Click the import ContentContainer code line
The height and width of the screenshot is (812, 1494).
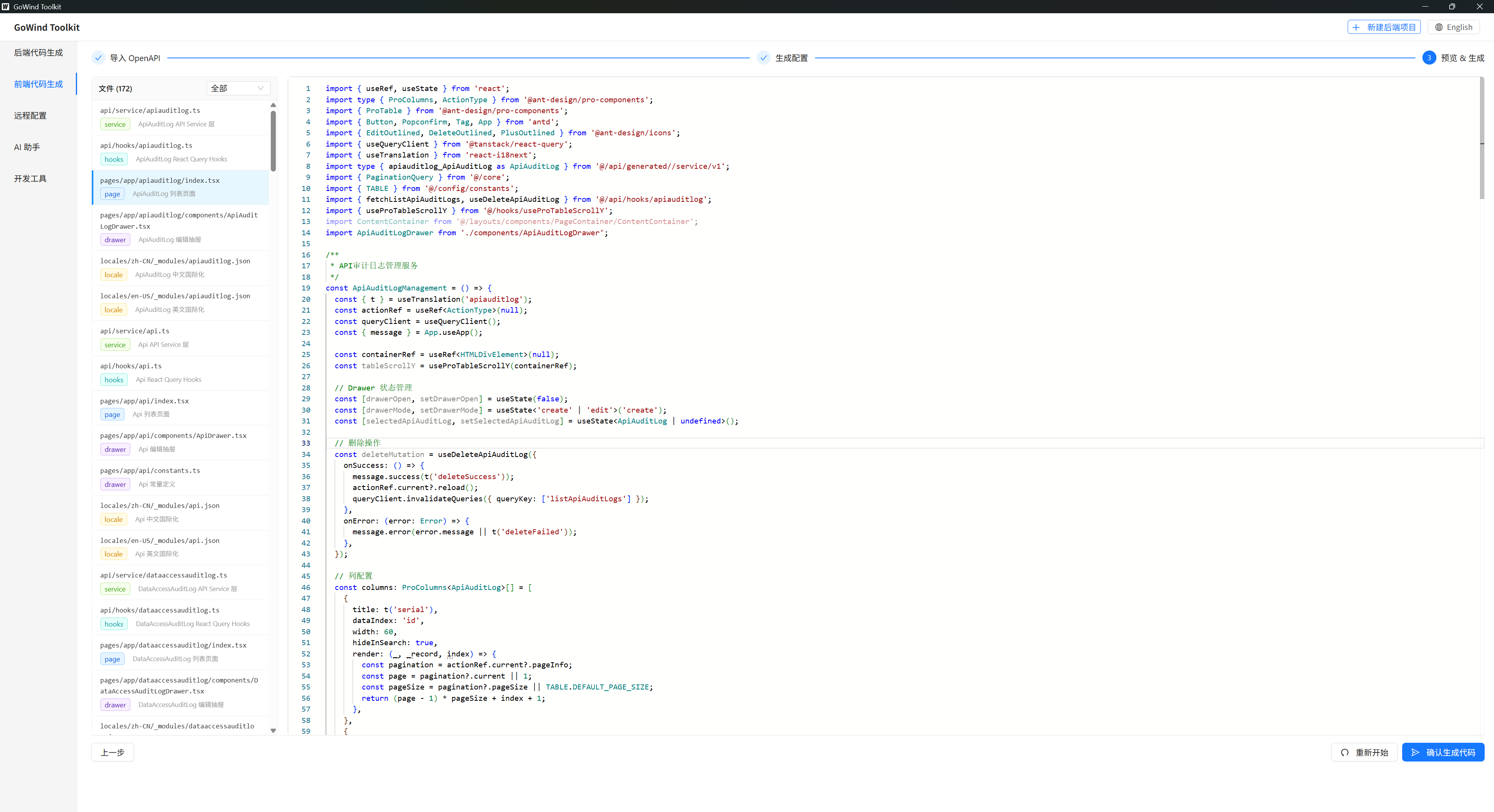512,221
